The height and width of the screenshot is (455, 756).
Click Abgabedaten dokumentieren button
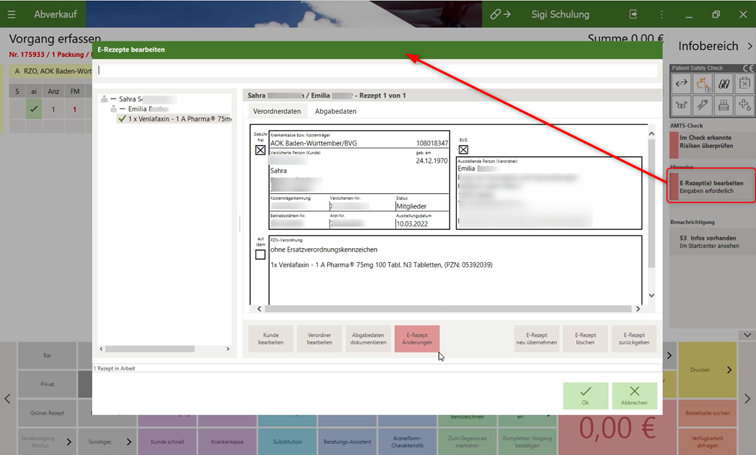point(368,338)
